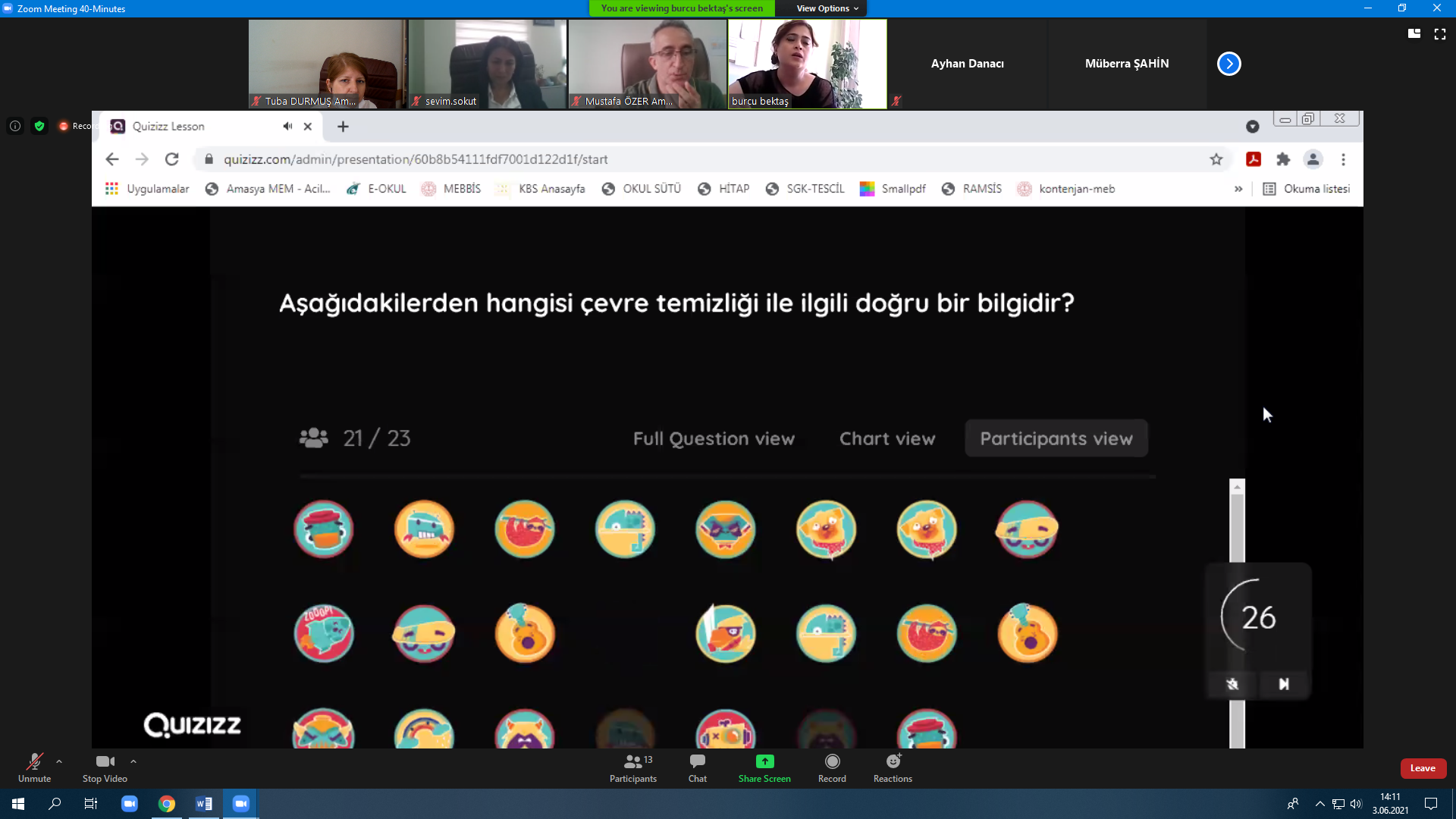Open Zoom Reactions menu
This screenshot has width=1456, height=819.
pos(891,767)
